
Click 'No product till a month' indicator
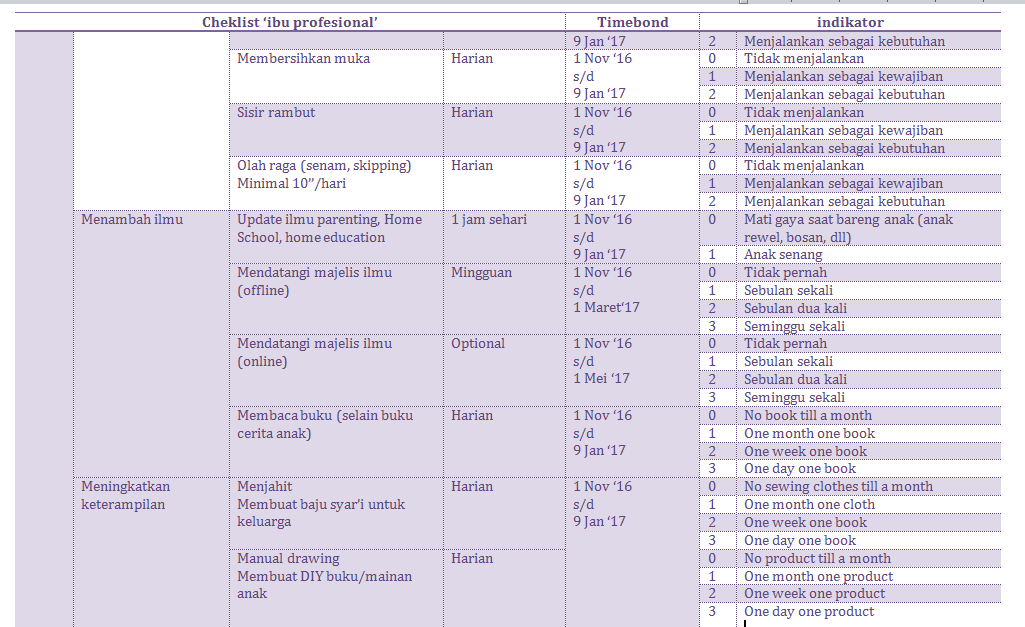click(x=818, y=559)
